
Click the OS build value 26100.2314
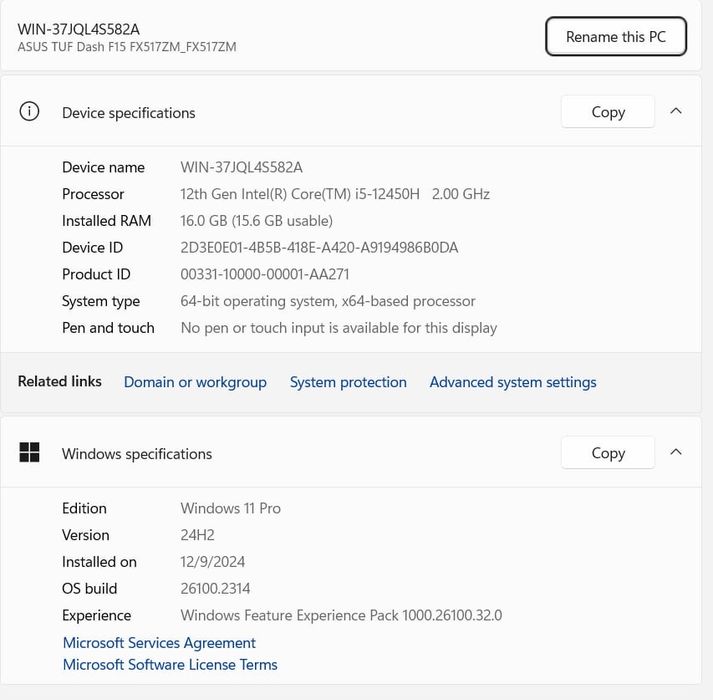[215, 589]
